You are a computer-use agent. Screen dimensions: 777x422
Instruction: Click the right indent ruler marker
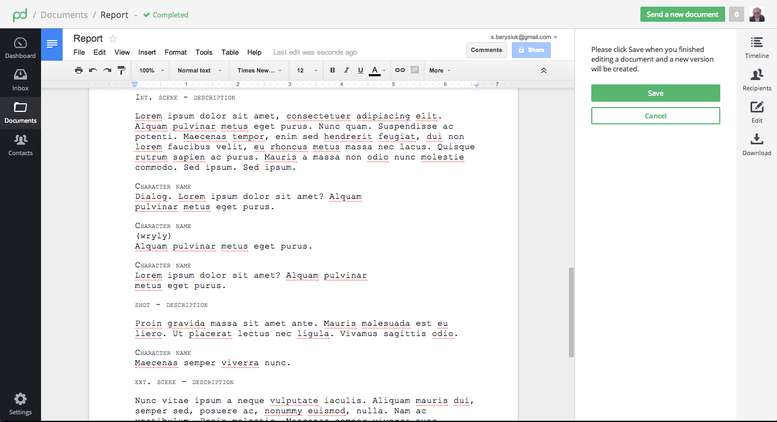(x=476, y=85)
